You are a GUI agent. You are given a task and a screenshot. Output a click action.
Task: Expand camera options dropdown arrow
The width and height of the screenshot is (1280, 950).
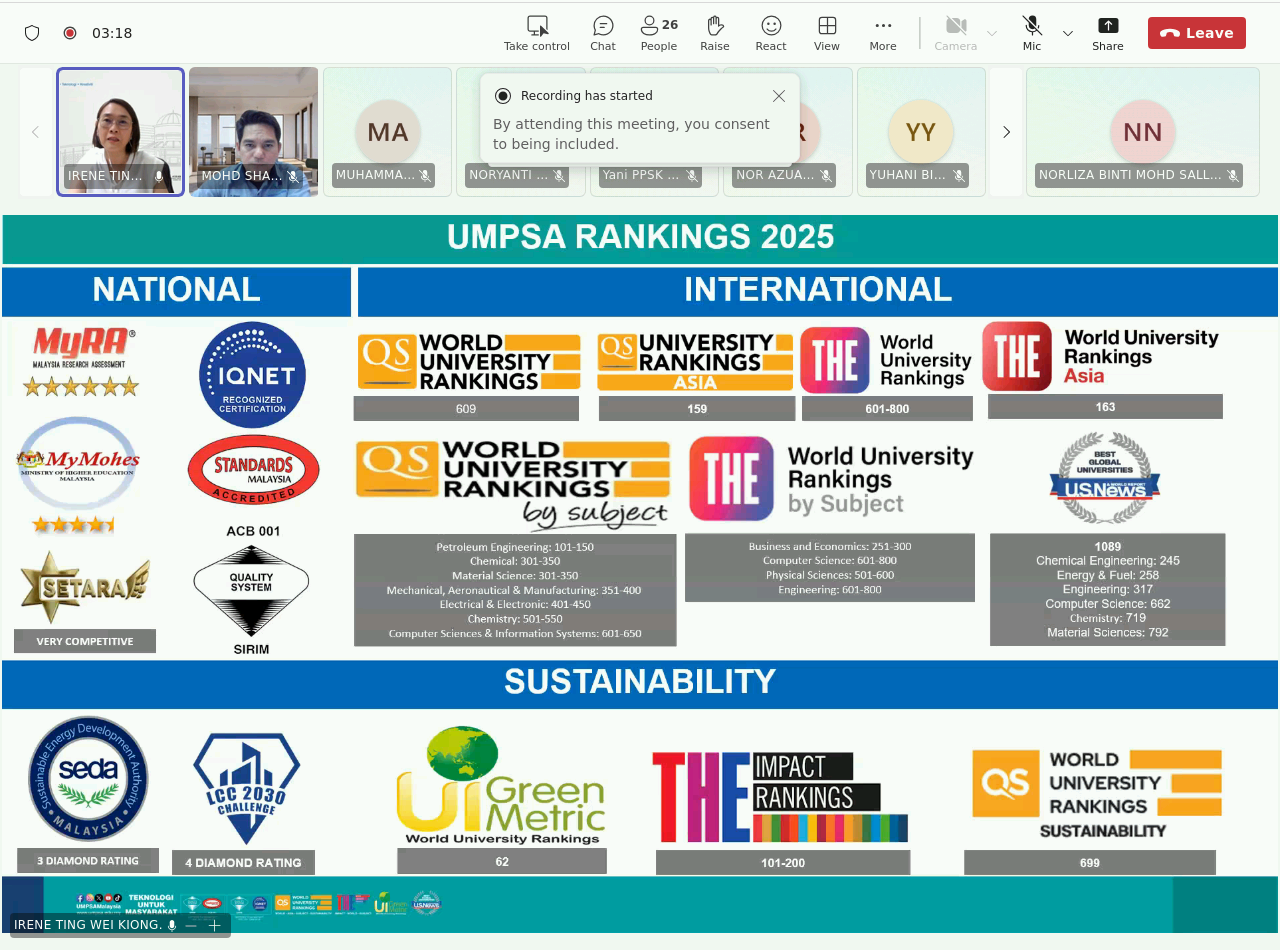pyautogui.click(x=992, y=33)
